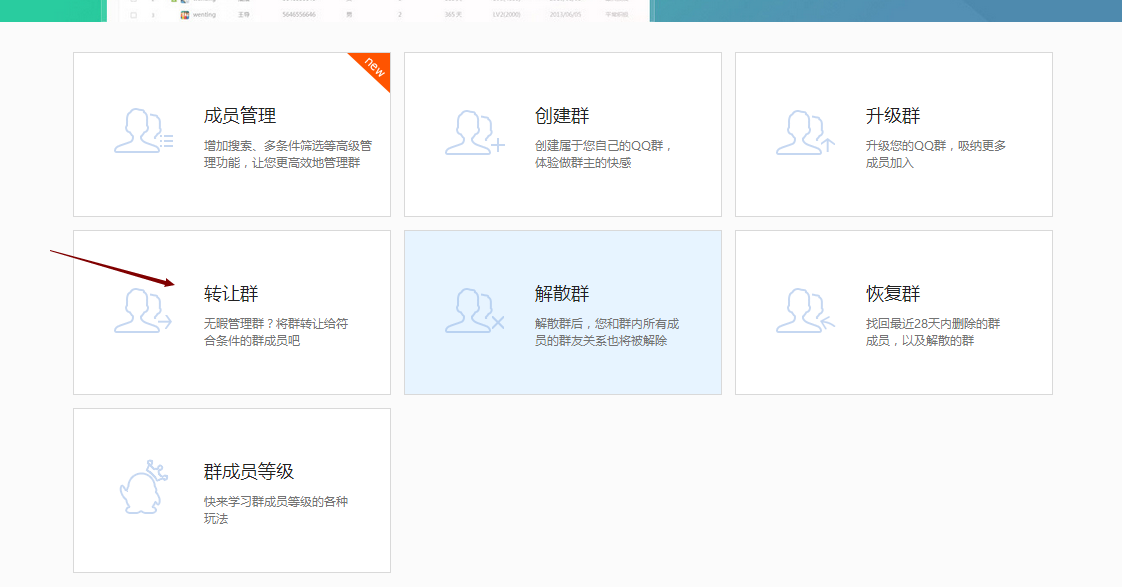The height and width of the screenshot is (587, 1122).
Task: Click the 恢复群 restore arrow icon
Action: click(806, 311)
